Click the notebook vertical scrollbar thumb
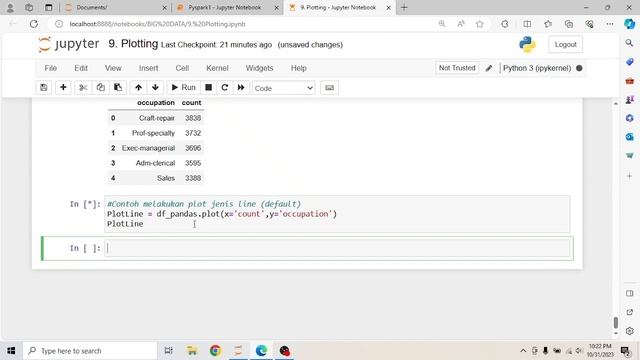640x360 pixels. pos(616,322)
